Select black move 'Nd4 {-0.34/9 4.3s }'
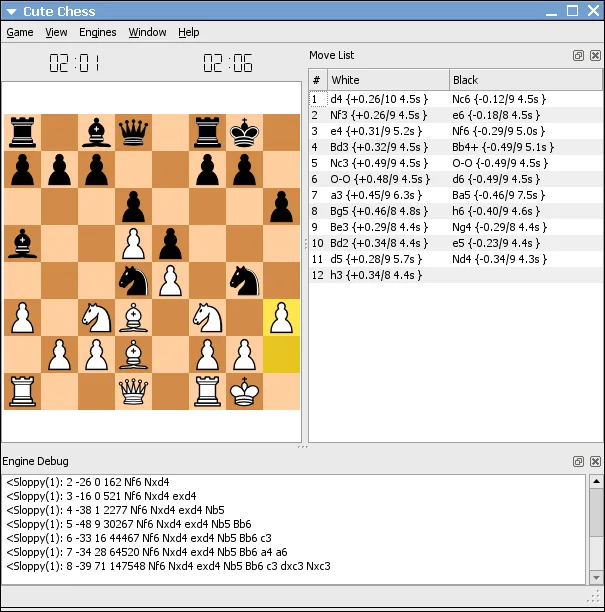 pyautogui.click(x=526, y=259)
